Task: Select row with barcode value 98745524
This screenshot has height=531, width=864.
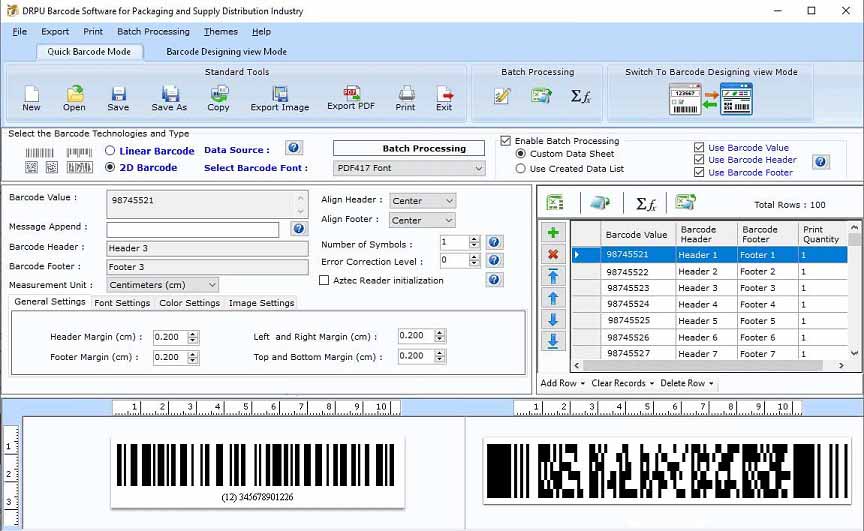Action: click(709, 304)
